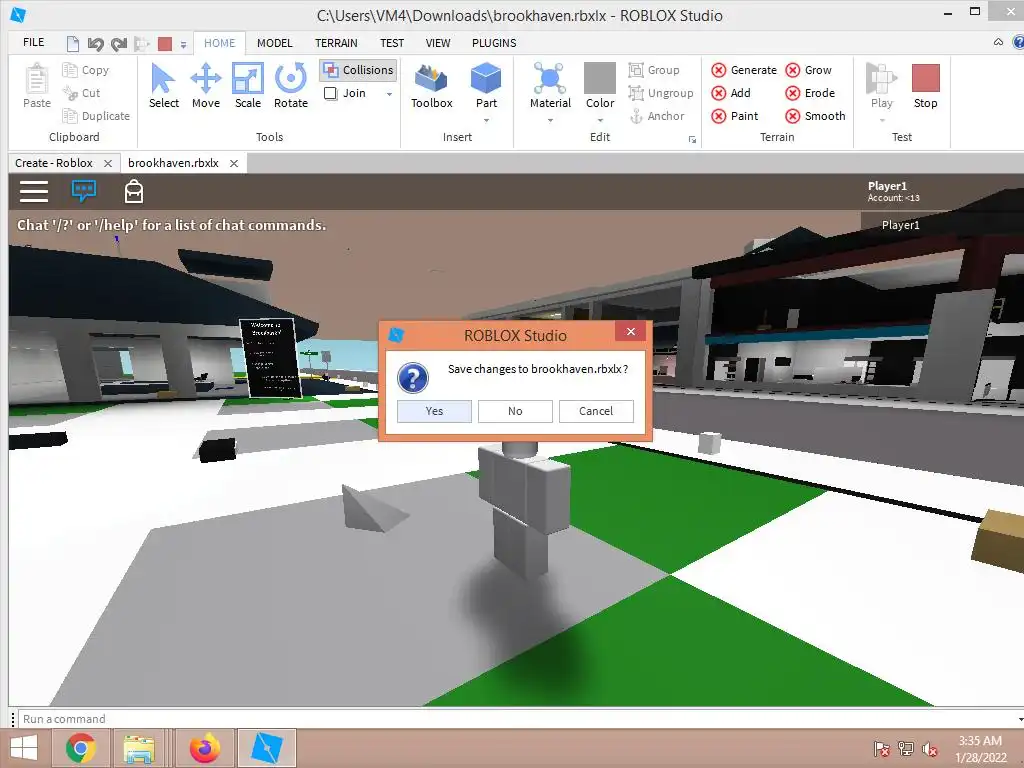Open the FILE menu

[33, 42]
